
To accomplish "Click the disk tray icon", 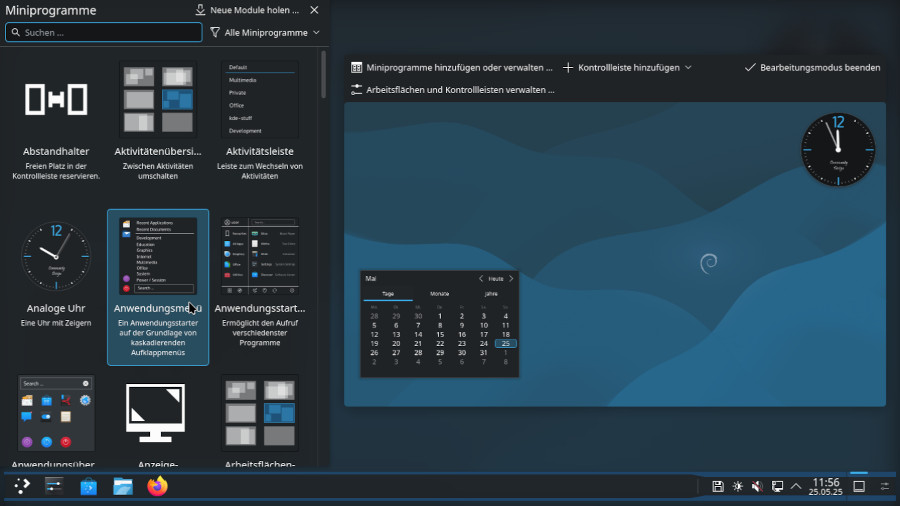I will 717,486.
